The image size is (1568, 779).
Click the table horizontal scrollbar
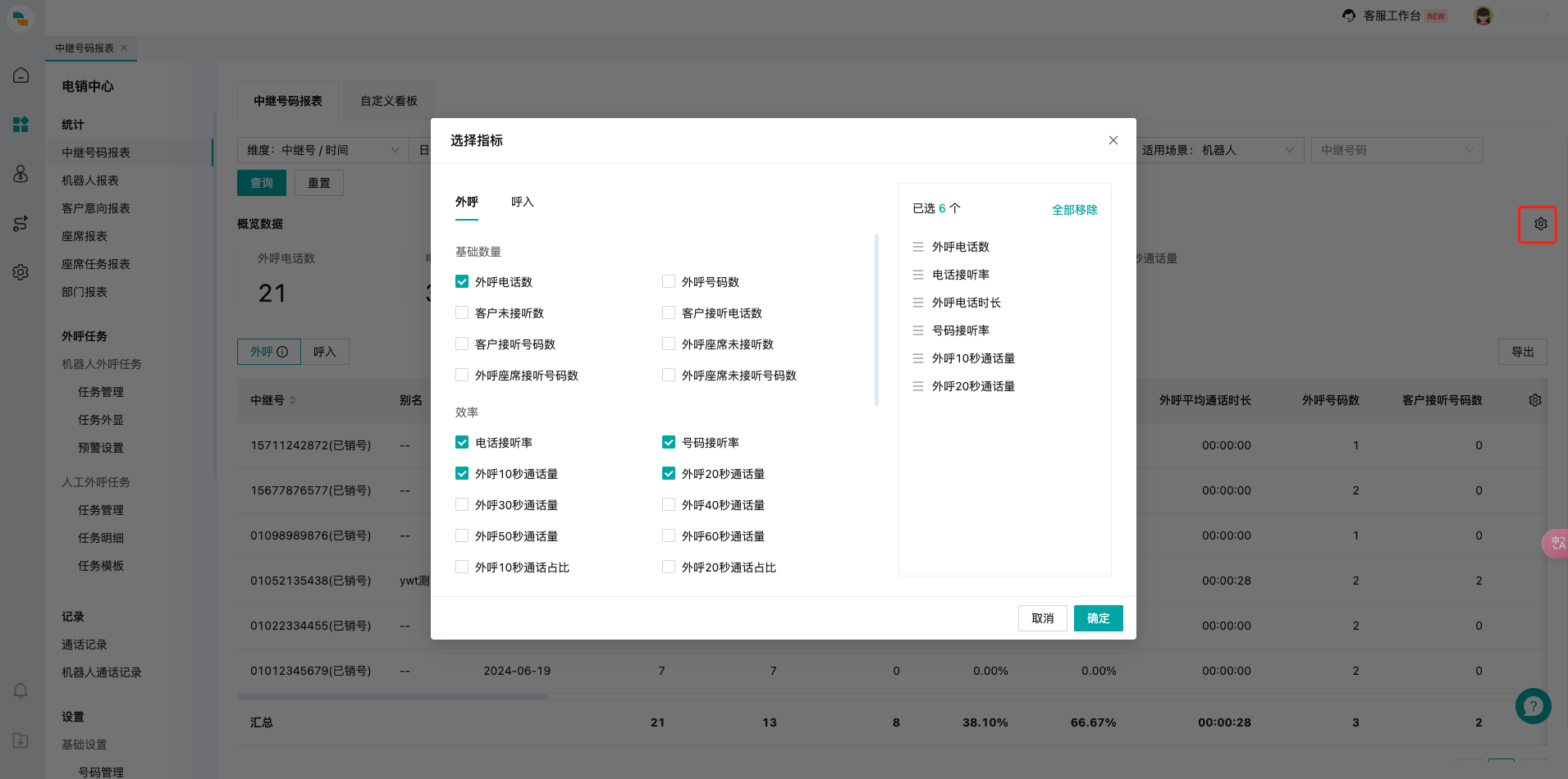coord(393,697)
